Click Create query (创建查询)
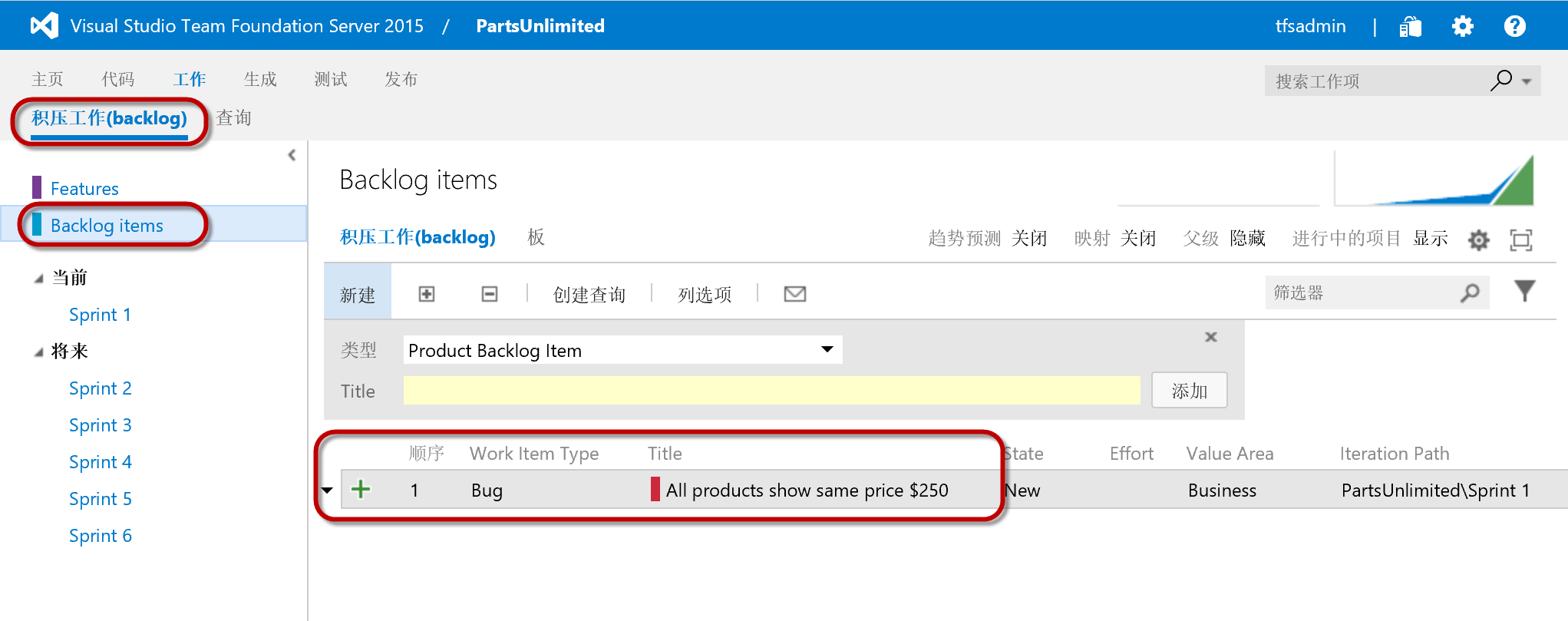1568x621 pixels. [x=589, y=294]
